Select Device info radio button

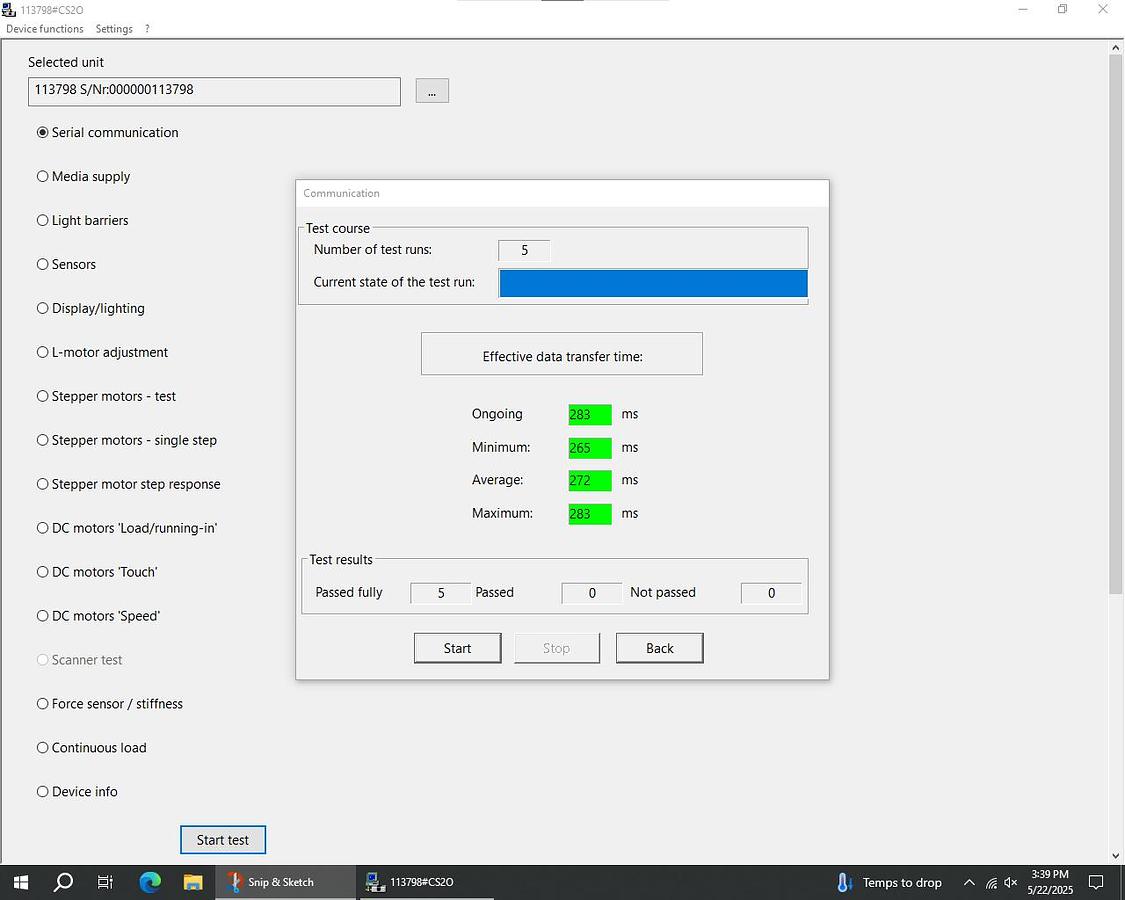(x=43, y=791)
